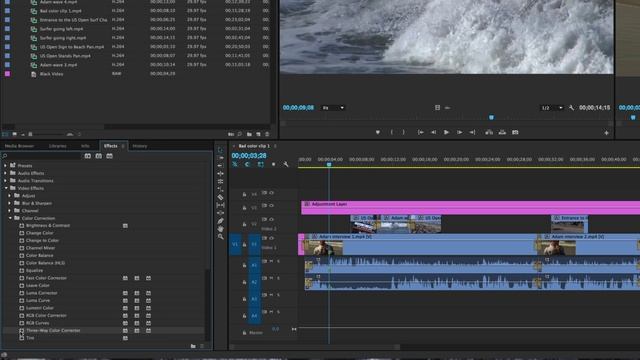Select the Slide tool

[x=220, y=213]
